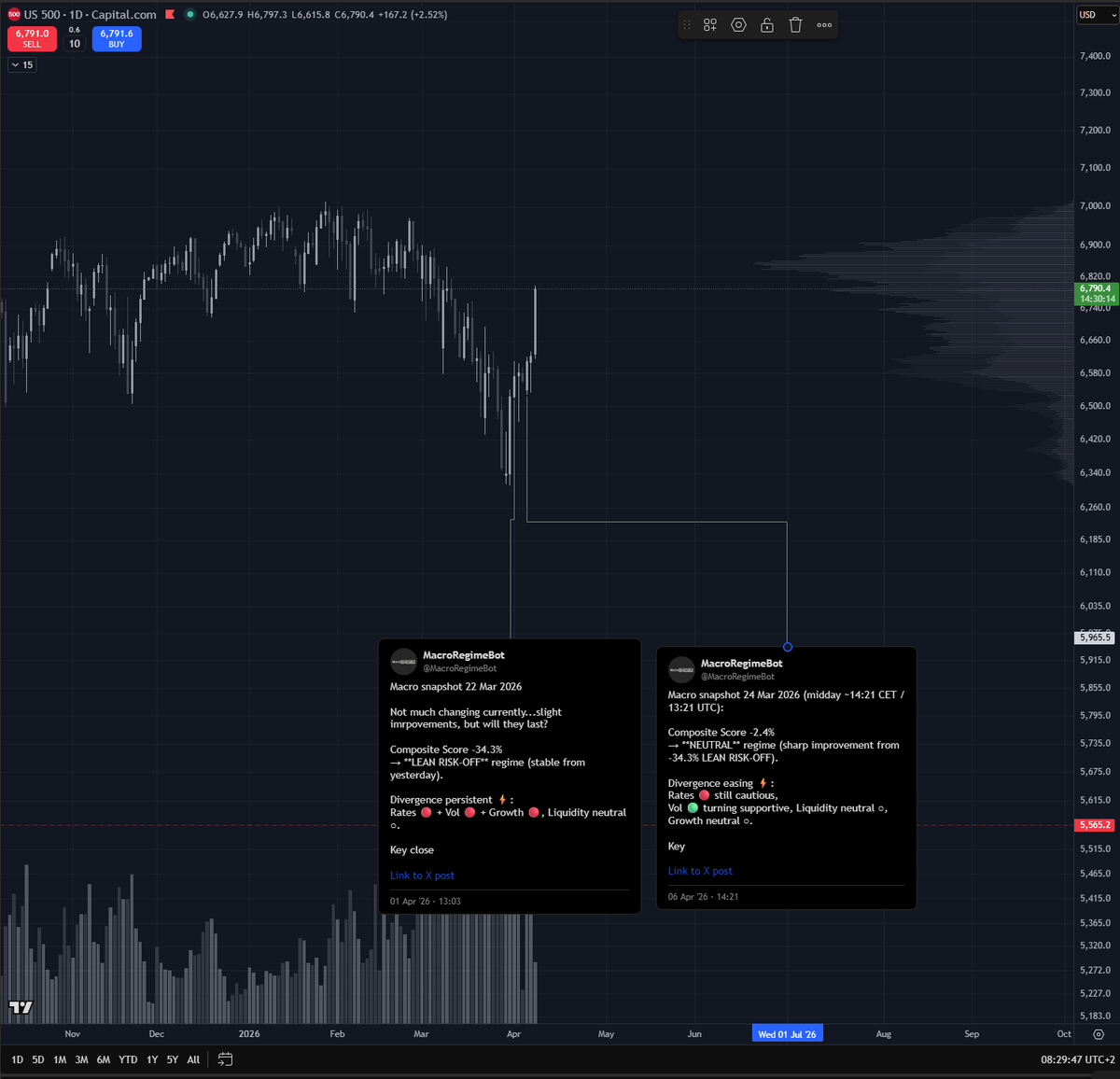Click the TradingView logo on the chart
This screenshot has width=1120, height=1079.
click(x=21, y=1007)
